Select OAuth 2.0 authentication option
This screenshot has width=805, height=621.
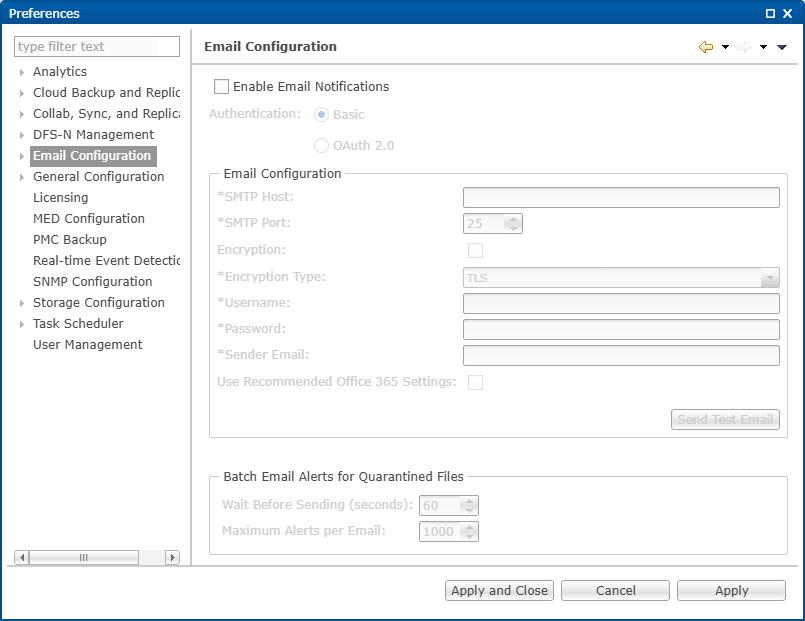[321, 146]
